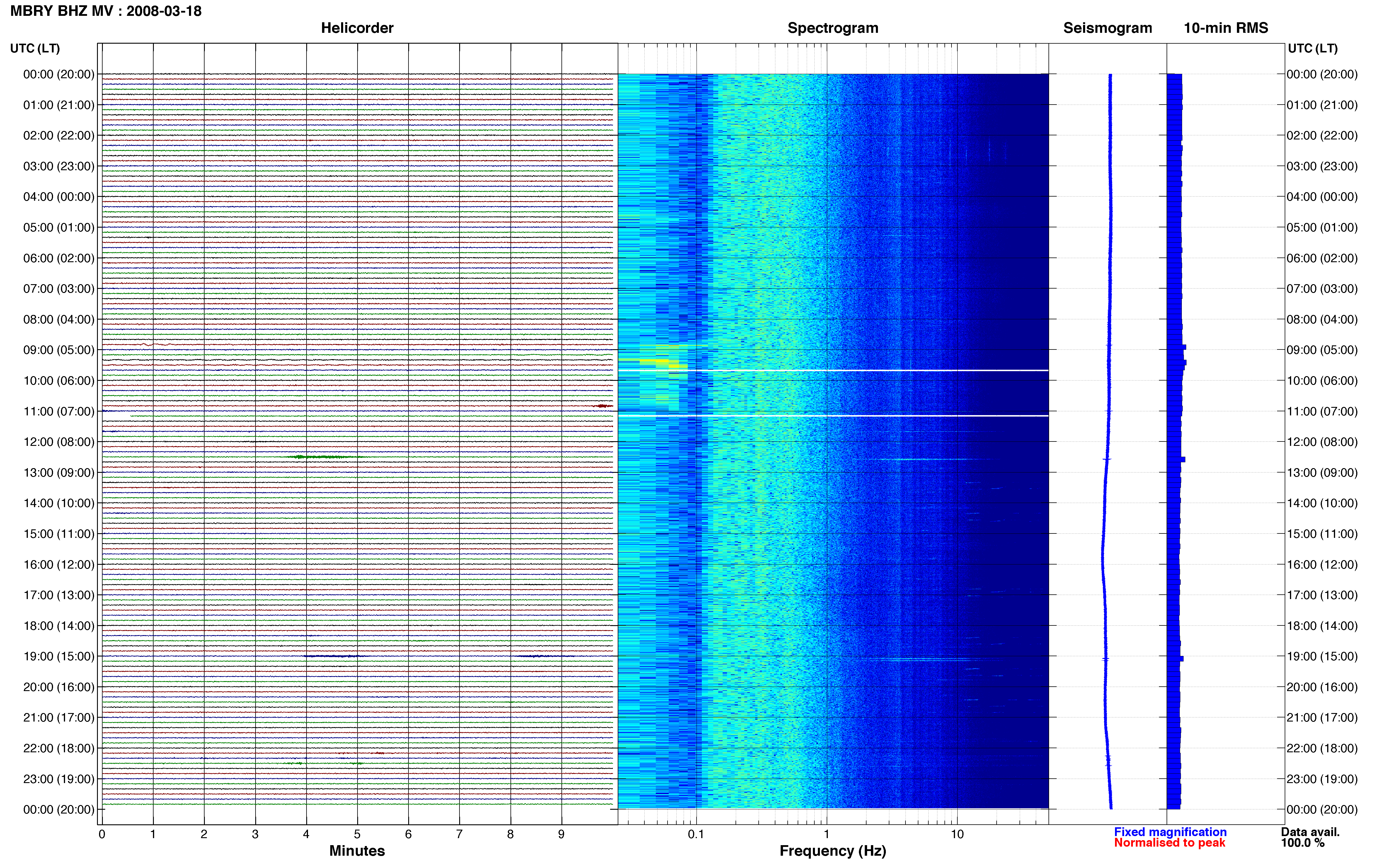Click the left 05:00 (01:00) time label

(x=59, y=227)
